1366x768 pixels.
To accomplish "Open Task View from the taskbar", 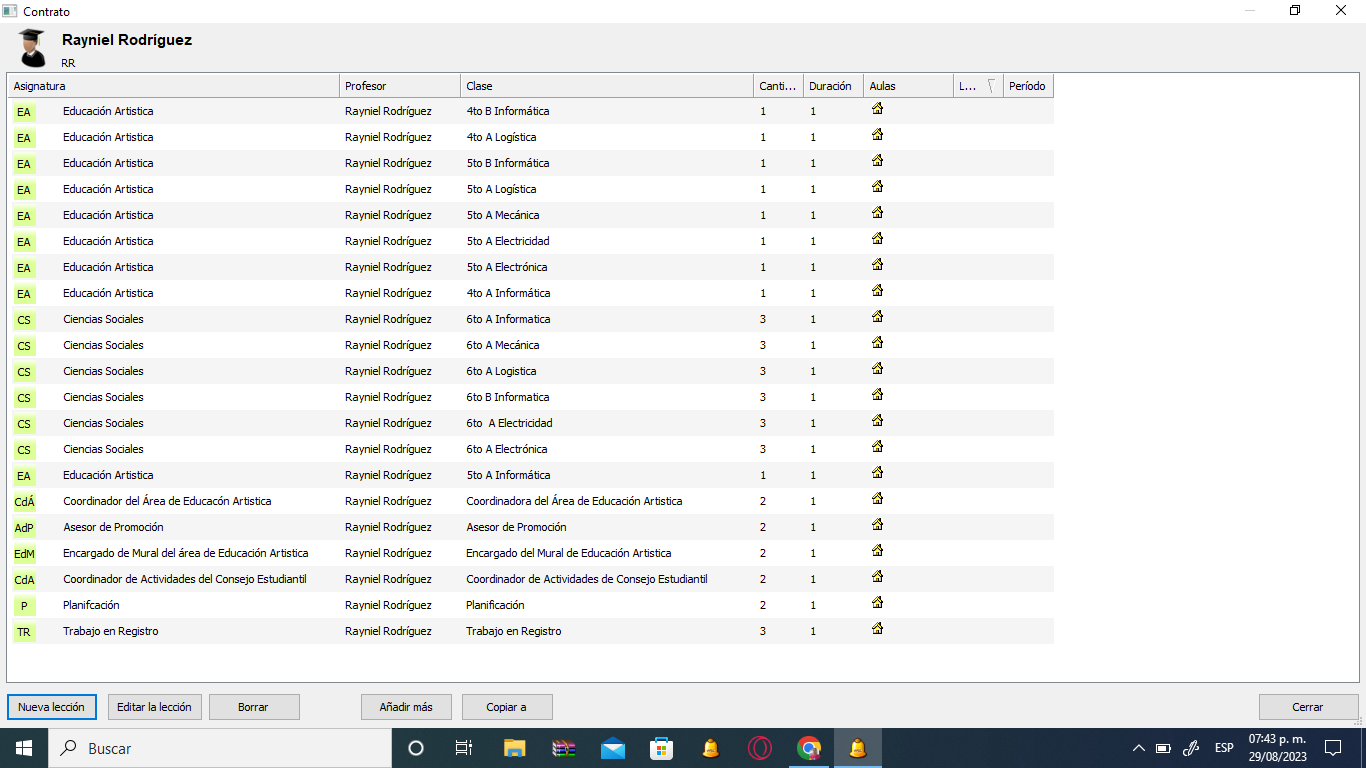I will point(464,748).
